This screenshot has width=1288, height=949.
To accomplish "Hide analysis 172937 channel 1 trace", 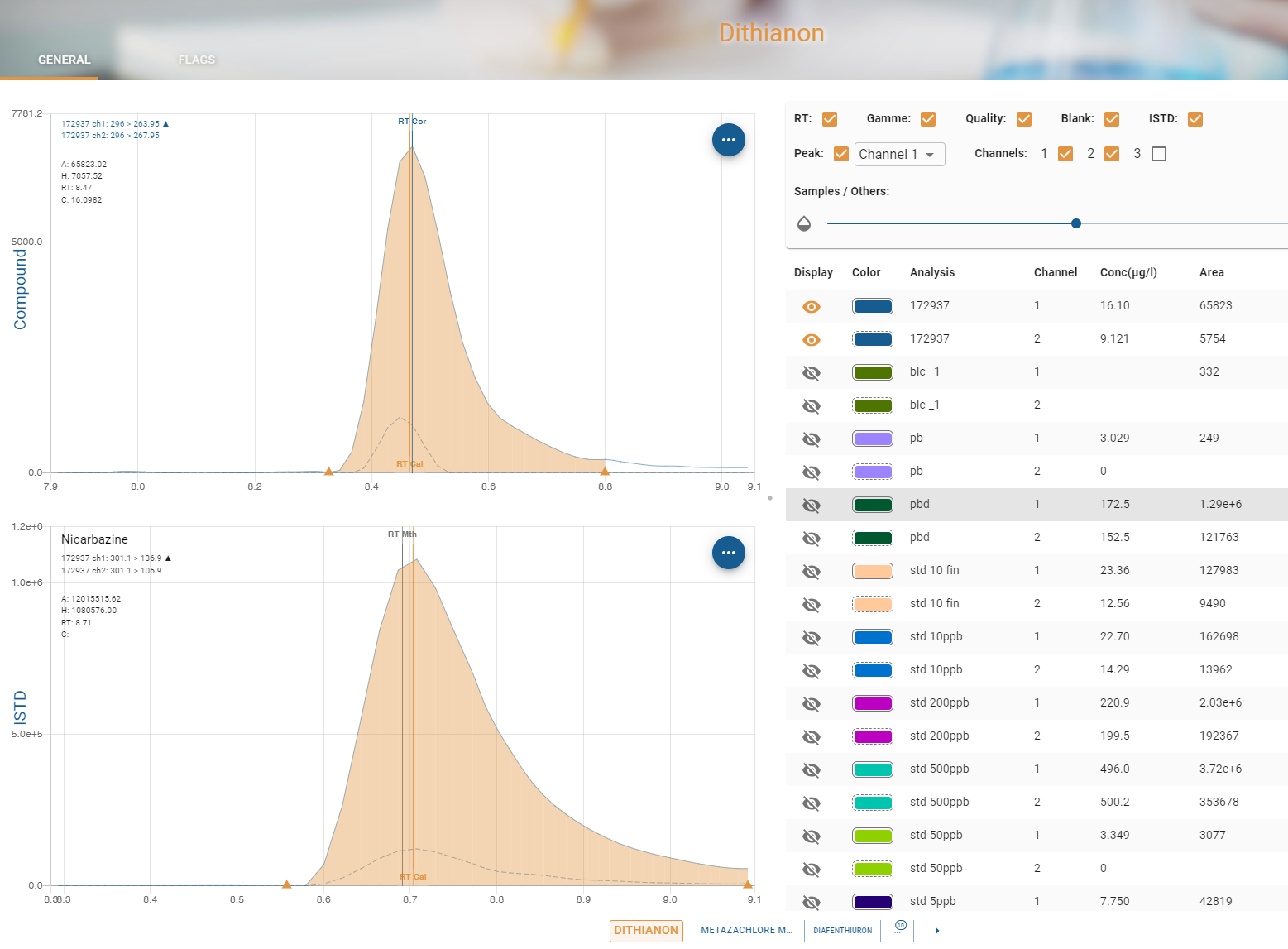I will pyautogui.click(x=812, y=307).
